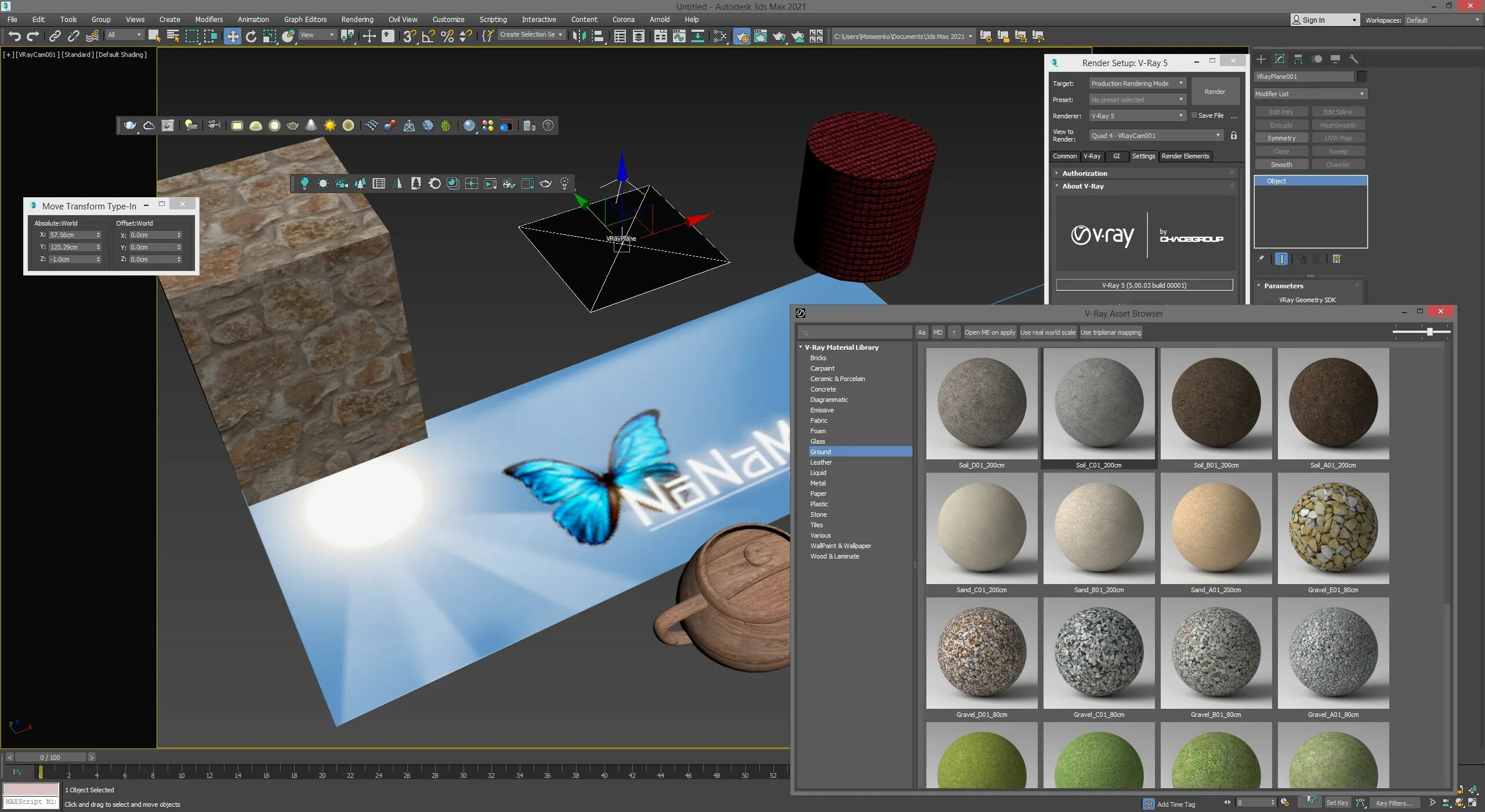Adjust the Asset Browser thumbnail size slider
The image size is (1485, 812).
1430,332
